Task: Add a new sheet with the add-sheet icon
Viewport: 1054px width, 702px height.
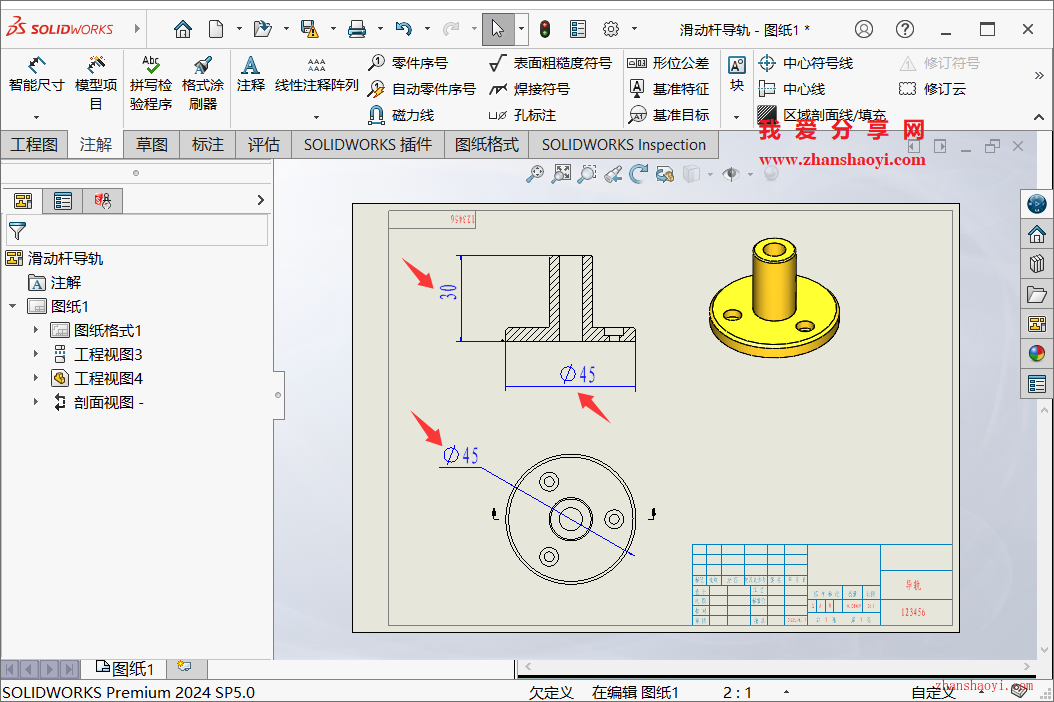Action: (184, 667)
